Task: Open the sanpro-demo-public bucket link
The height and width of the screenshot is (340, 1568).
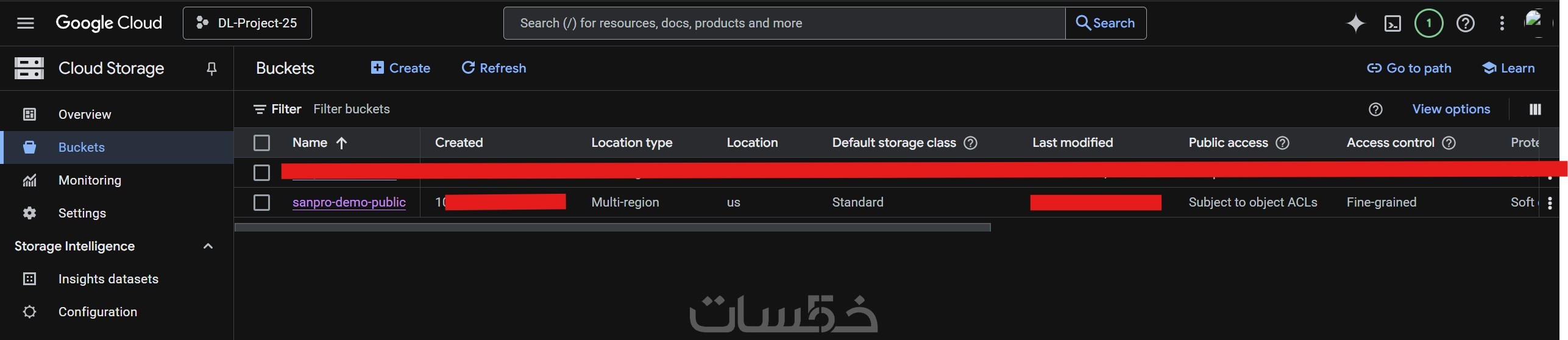Action: coord(349,202)
